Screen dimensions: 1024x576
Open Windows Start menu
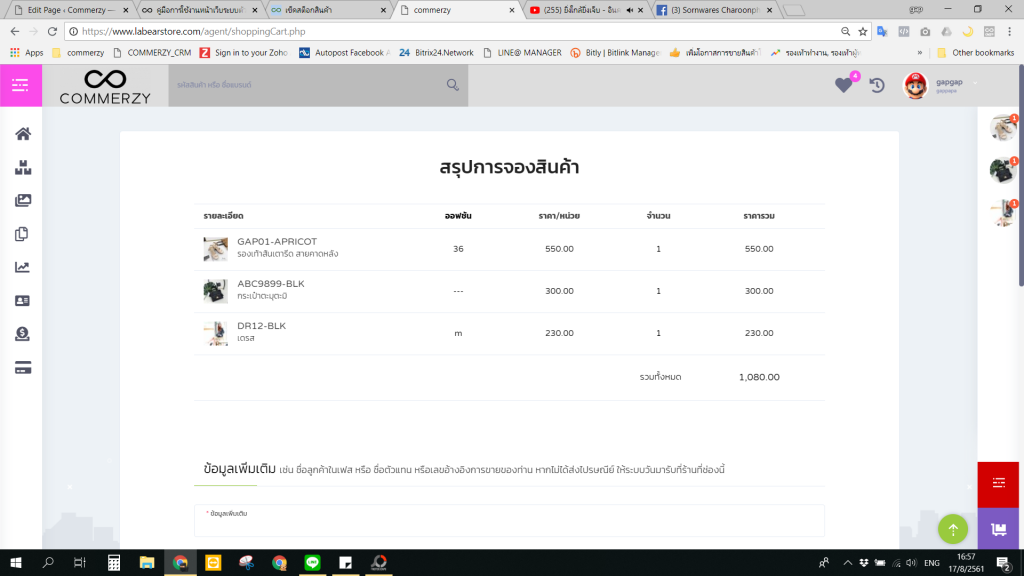(16, 563)
